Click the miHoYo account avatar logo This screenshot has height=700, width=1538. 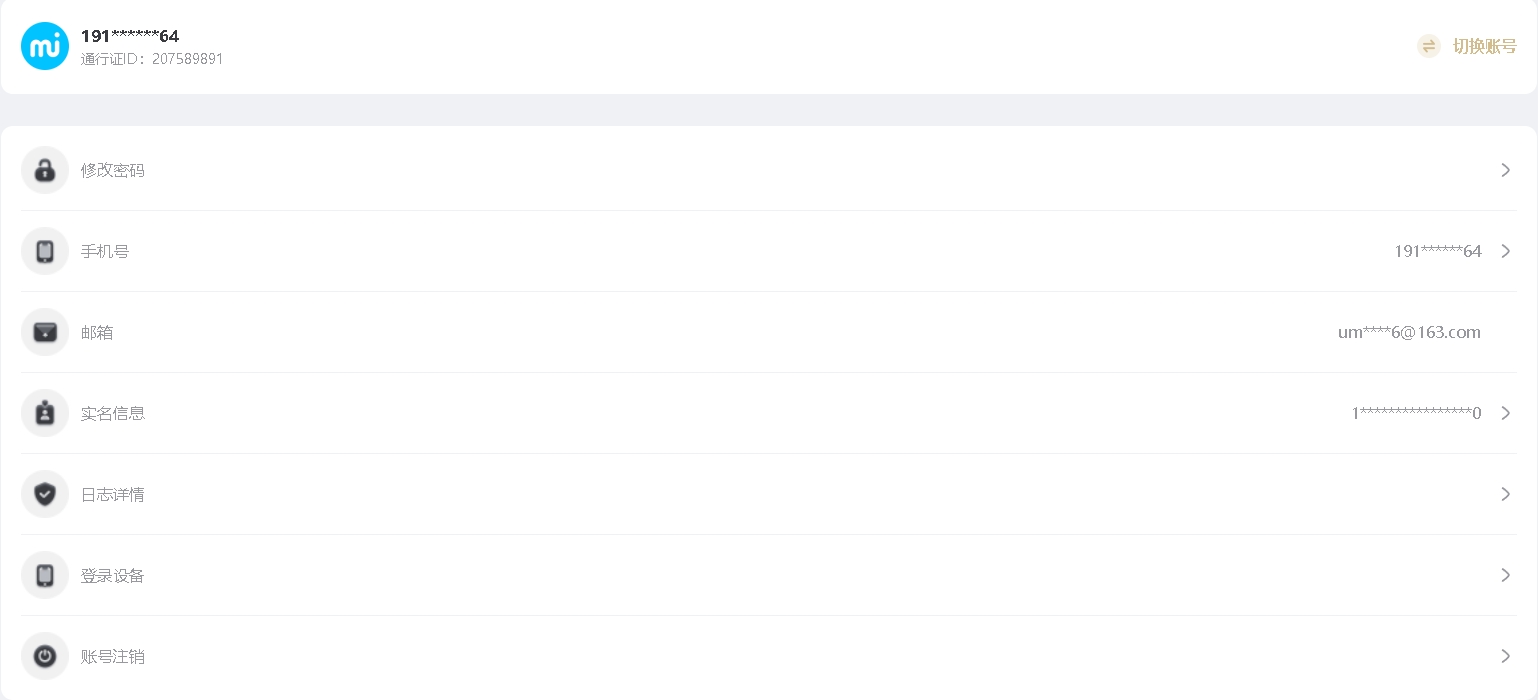point(45,46)
